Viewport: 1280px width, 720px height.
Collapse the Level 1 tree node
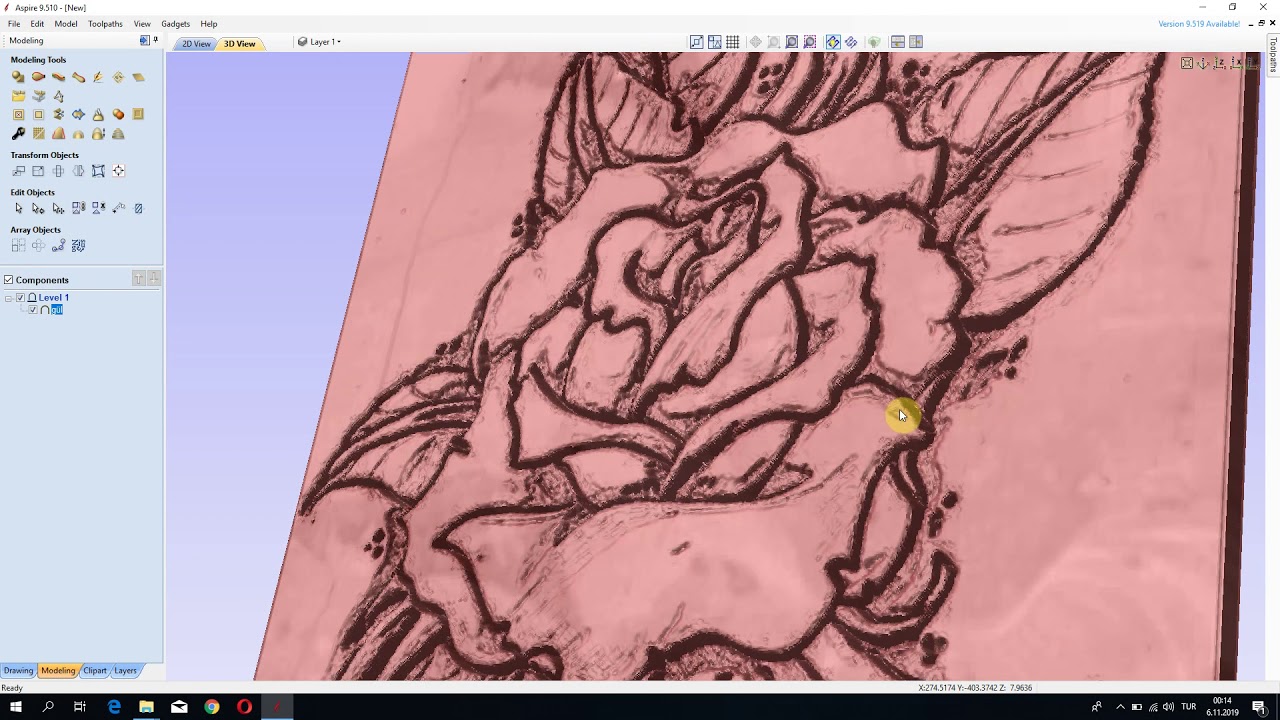click(x=9, y=298)
